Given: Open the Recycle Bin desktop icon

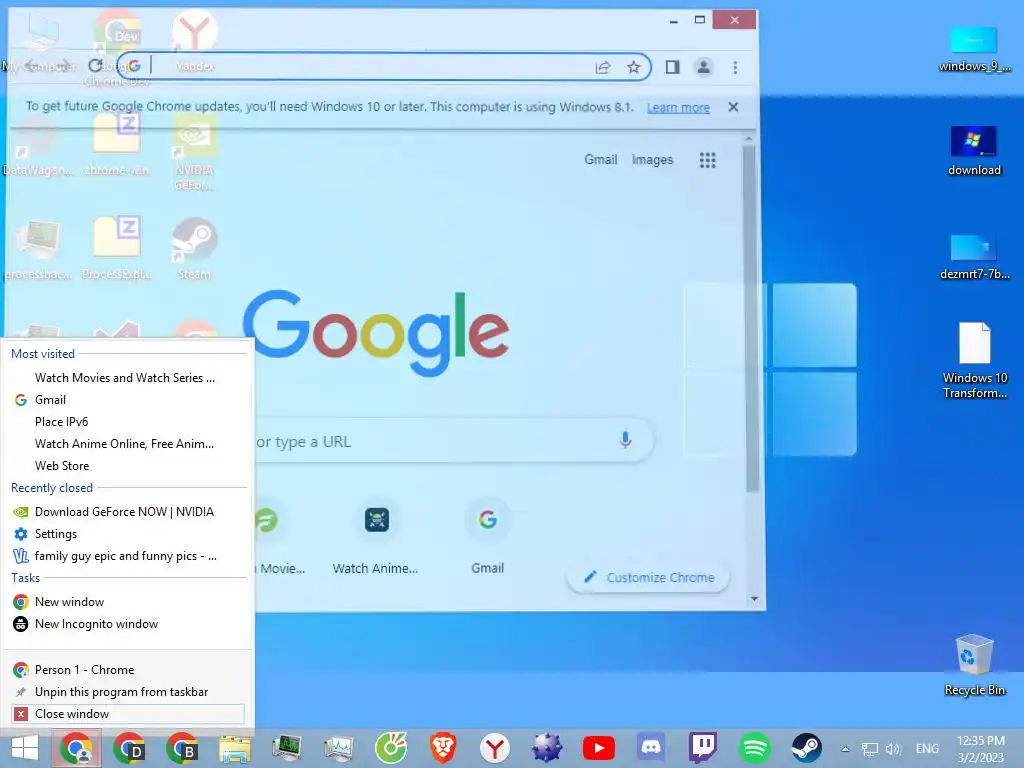Looking at the screenshot, I should 974,665.
